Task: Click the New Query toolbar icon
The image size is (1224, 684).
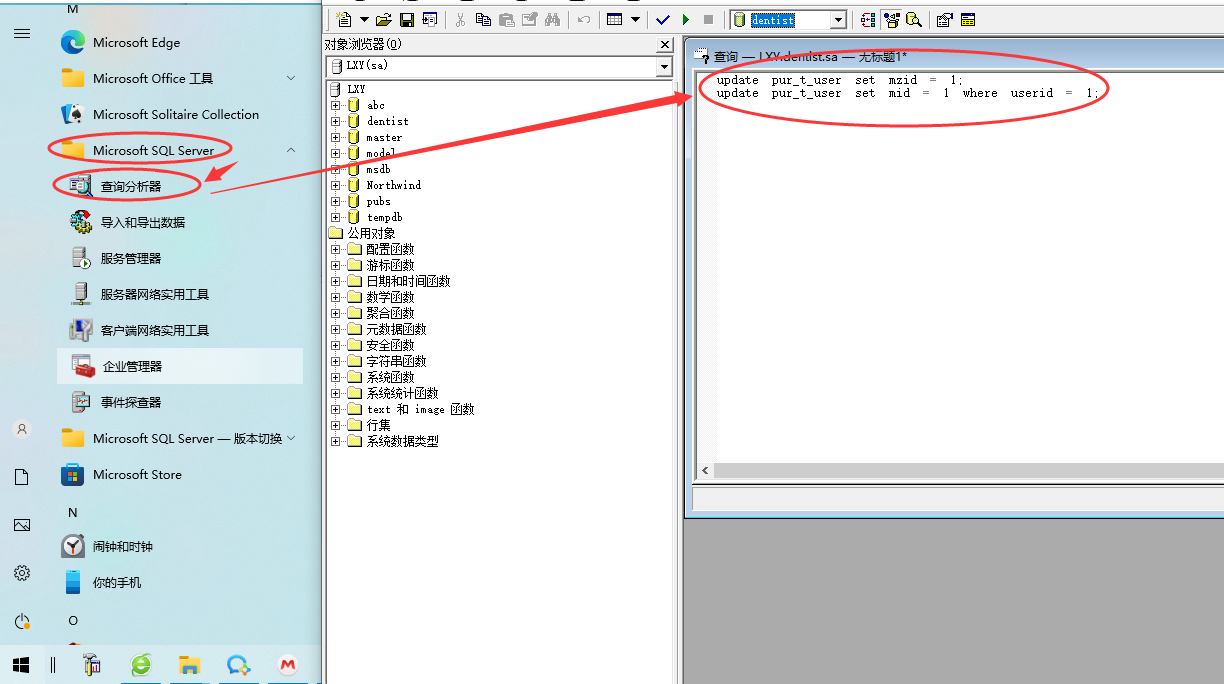Action: 344,20
